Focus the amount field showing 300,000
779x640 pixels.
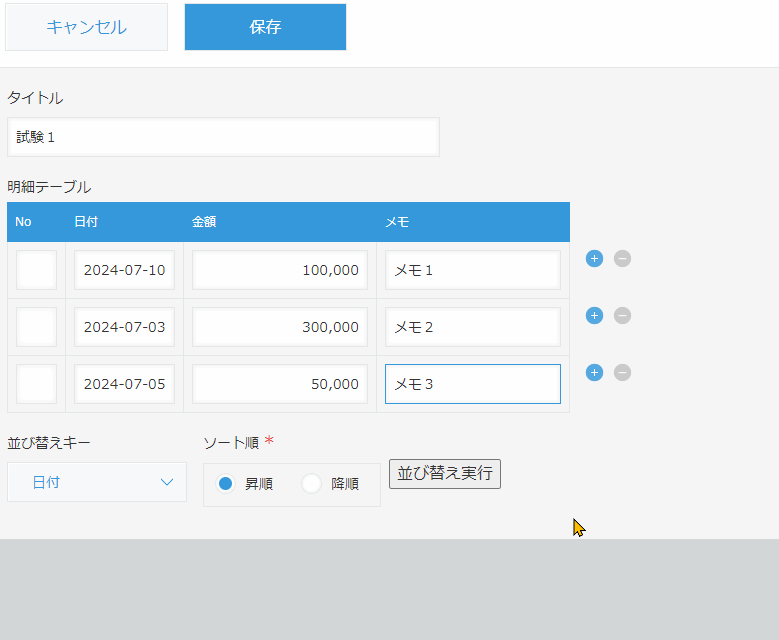coord(280,327)
